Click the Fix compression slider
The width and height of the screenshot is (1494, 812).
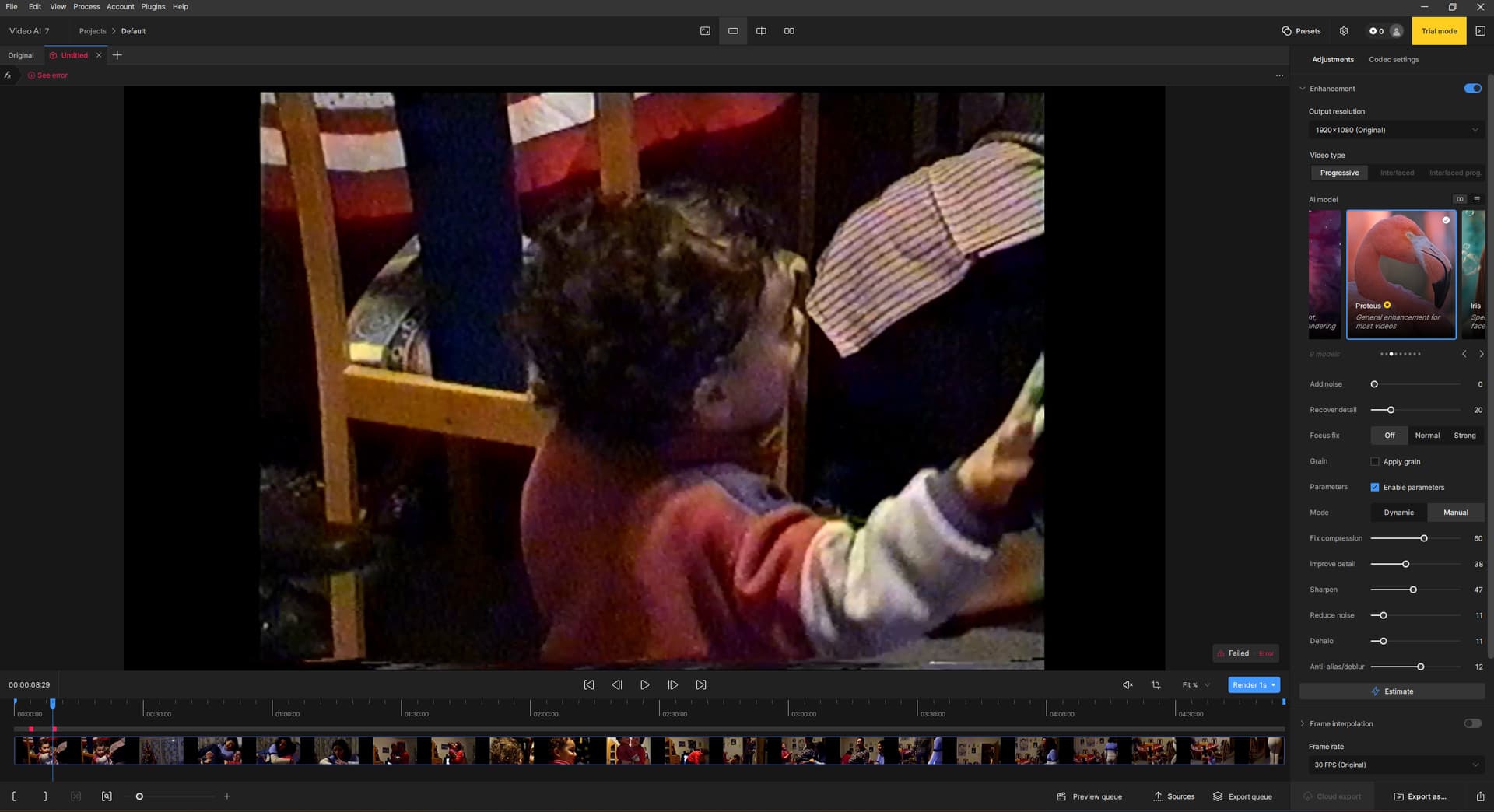(1415, 538)
